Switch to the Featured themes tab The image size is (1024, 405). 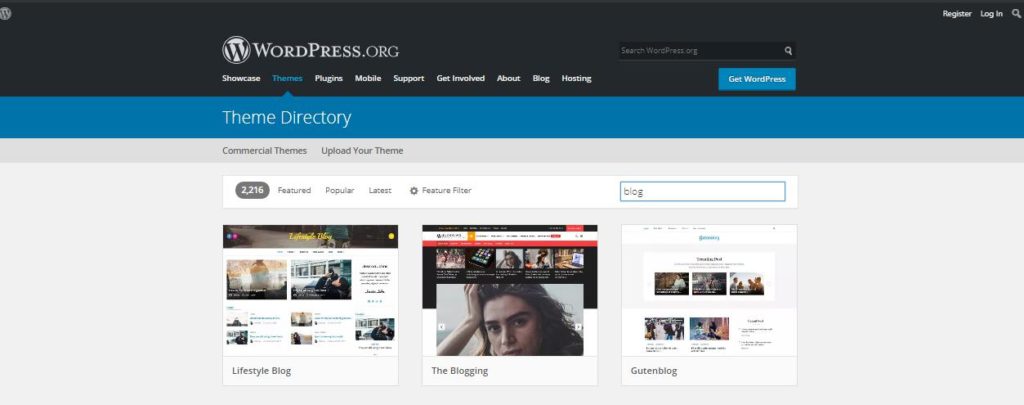294,190
